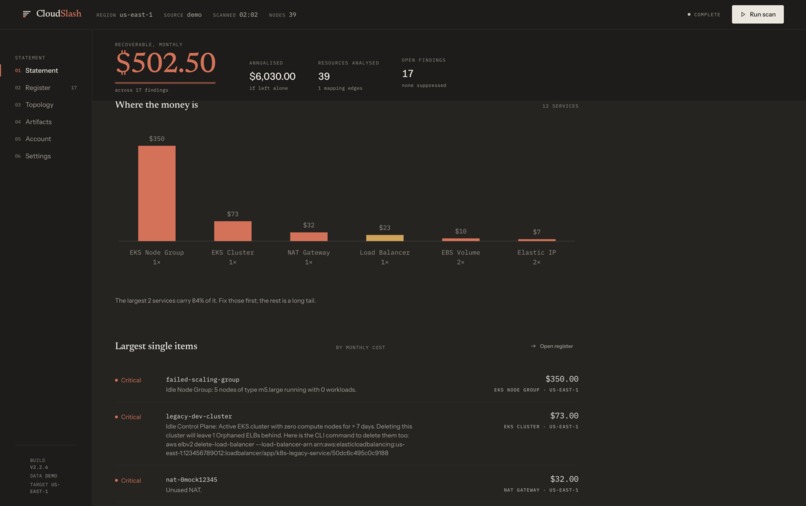Select the legacy-dev-cluster item
Screen dimensions: 806x506
346,435
